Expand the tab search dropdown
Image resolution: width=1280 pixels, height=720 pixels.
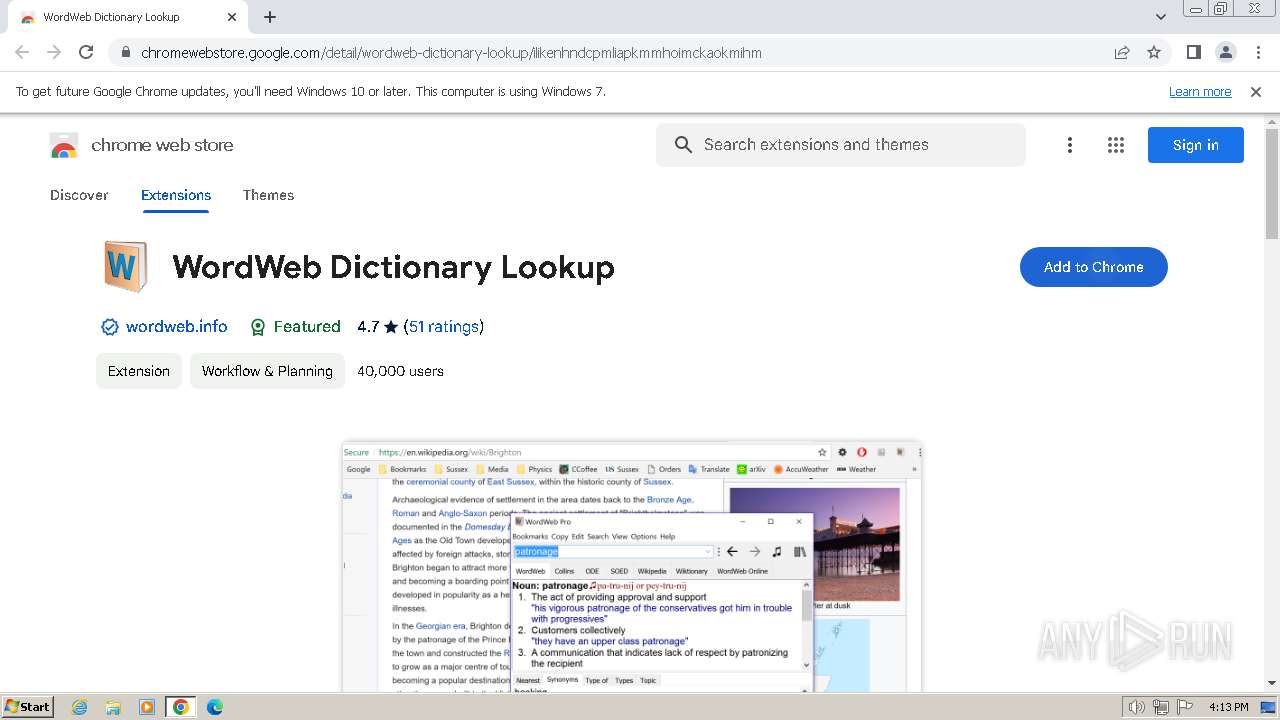pyautogui.click(x=1161, y=17)
